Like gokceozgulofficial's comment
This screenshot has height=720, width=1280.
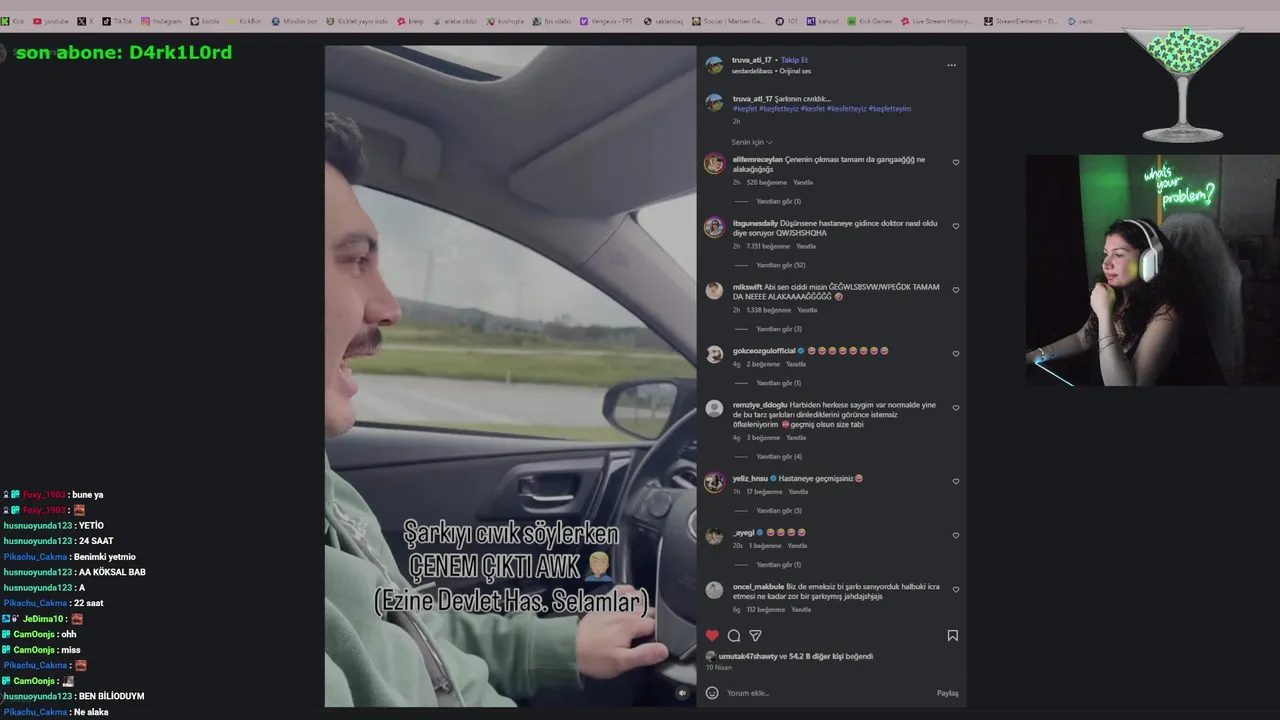[x=955, y=354]
